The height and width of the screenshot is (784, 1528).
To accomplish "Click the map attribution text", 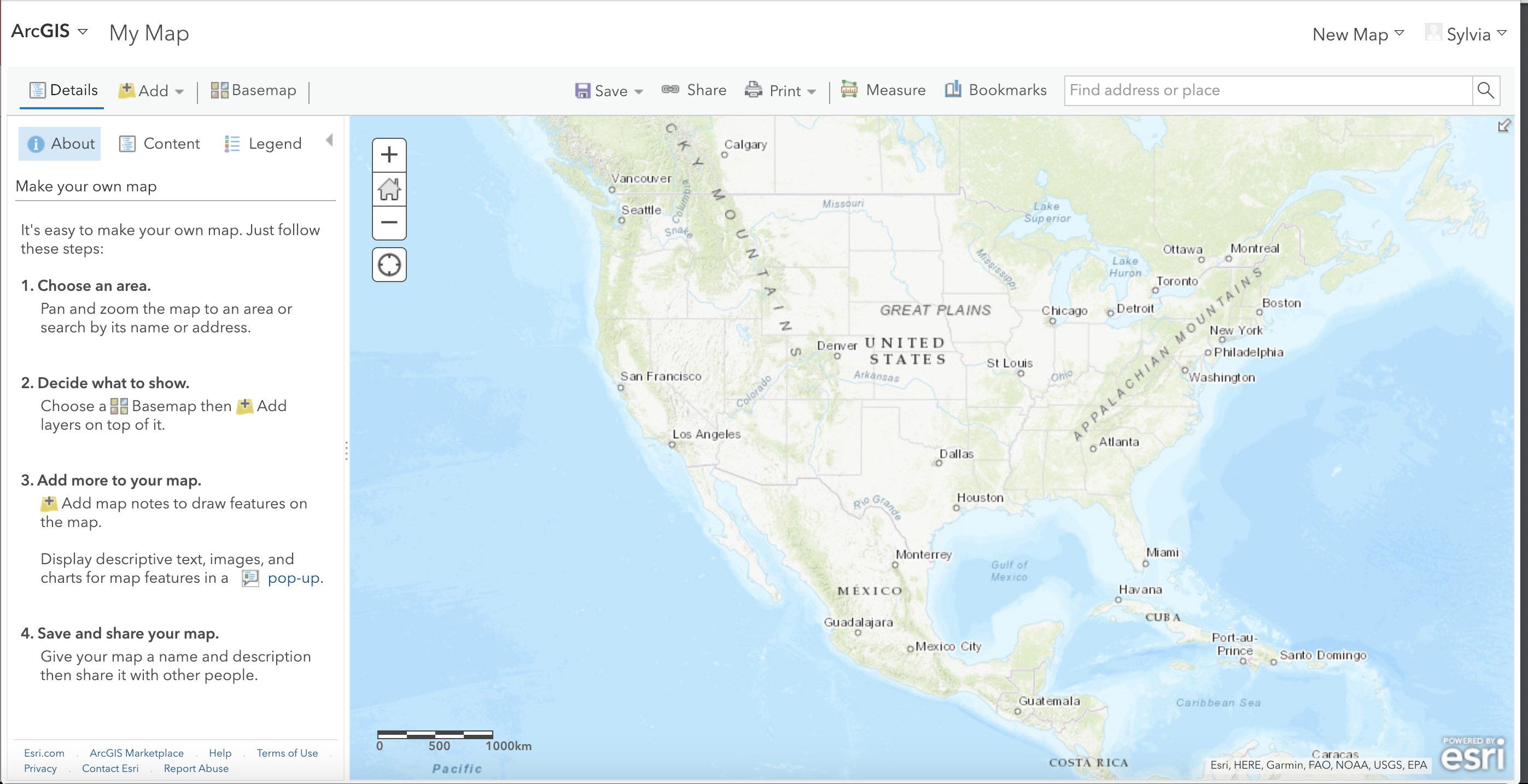I will tap(1319, 765).
